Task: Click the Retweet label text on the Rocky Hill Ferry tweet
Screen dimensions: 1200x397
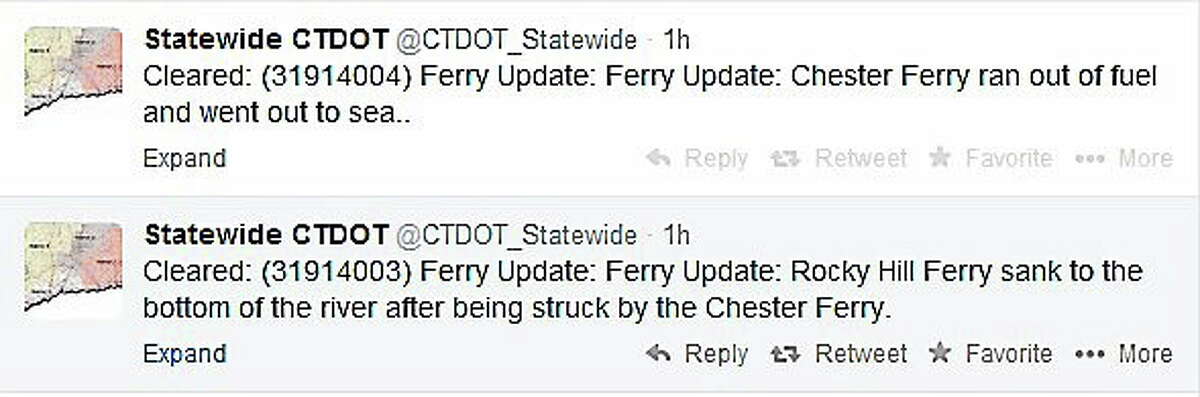Action: (861, 354)
